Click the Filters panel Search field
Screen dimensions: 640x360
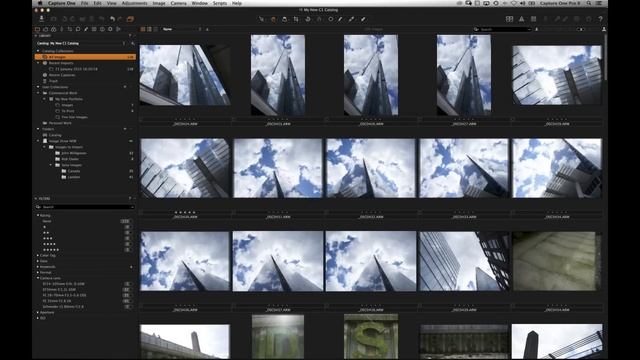coord(85,207)
